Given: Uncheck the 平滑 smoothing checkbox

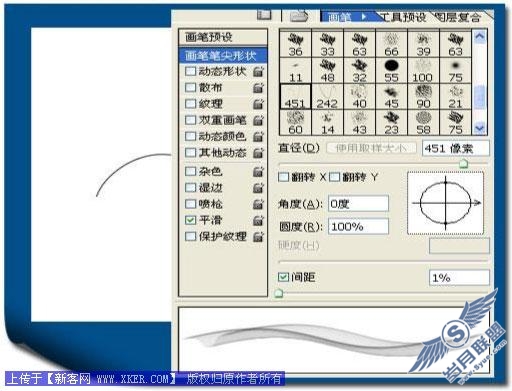Looking at the screenshot, I should pos(190,220).
